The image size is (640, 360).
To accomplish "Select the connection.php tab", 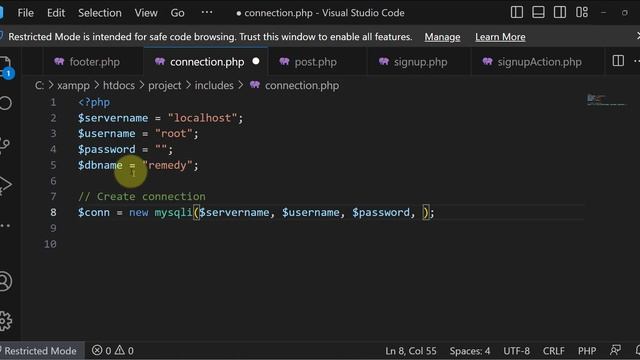I will tap(206, 62).
